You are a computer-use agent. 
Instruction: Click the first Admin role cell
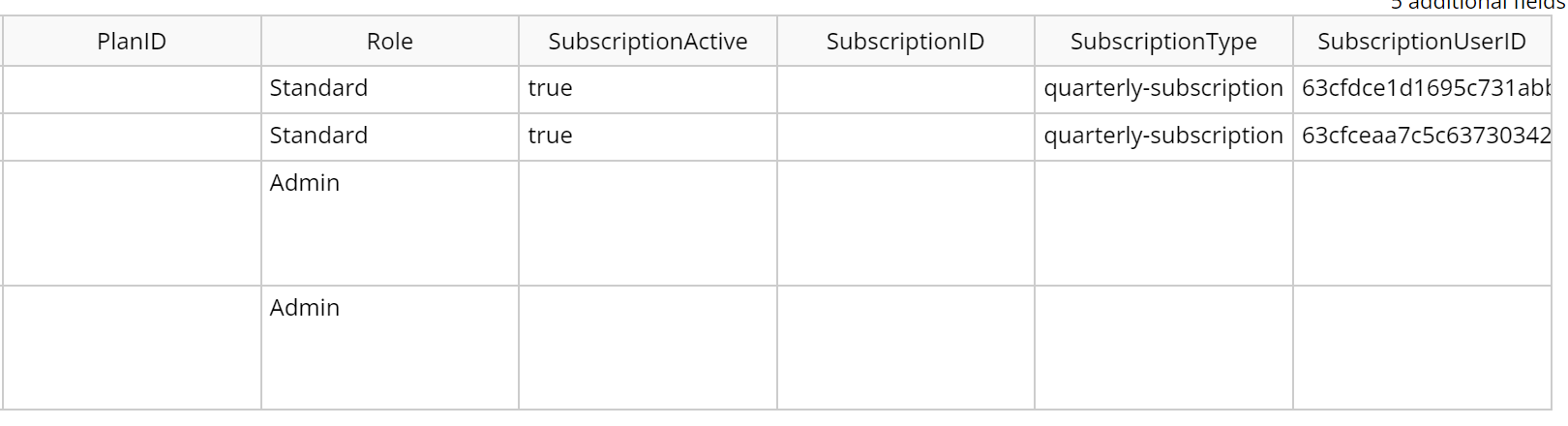[390, 223]
